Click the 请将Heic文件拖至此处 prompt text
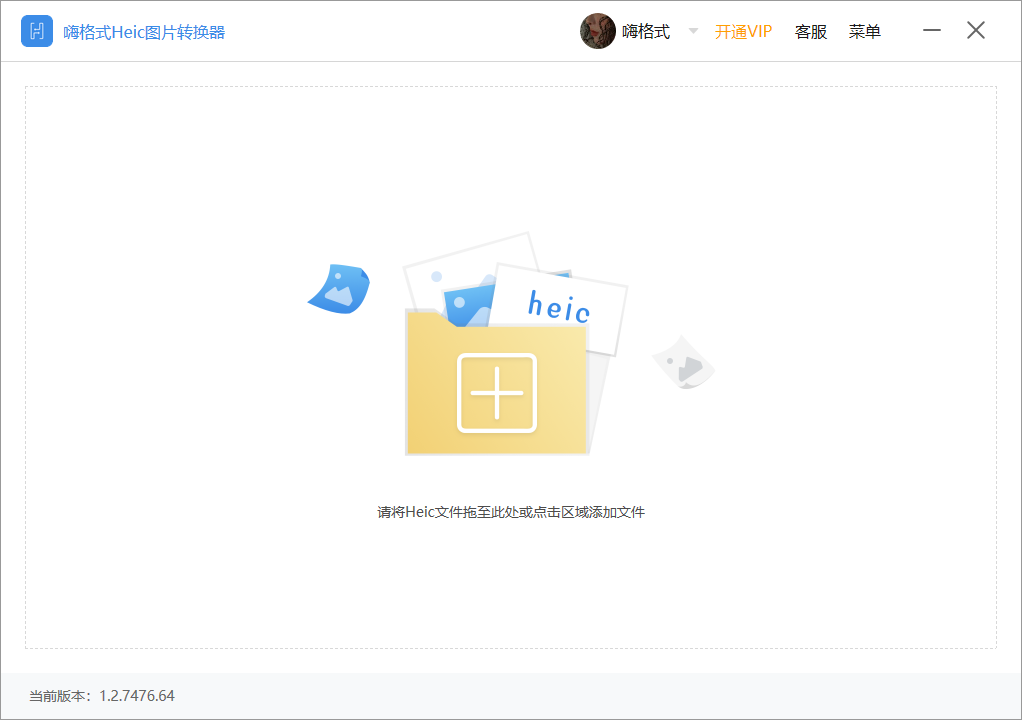Viewport: 1022px width, 720px height. click(511, 512)
